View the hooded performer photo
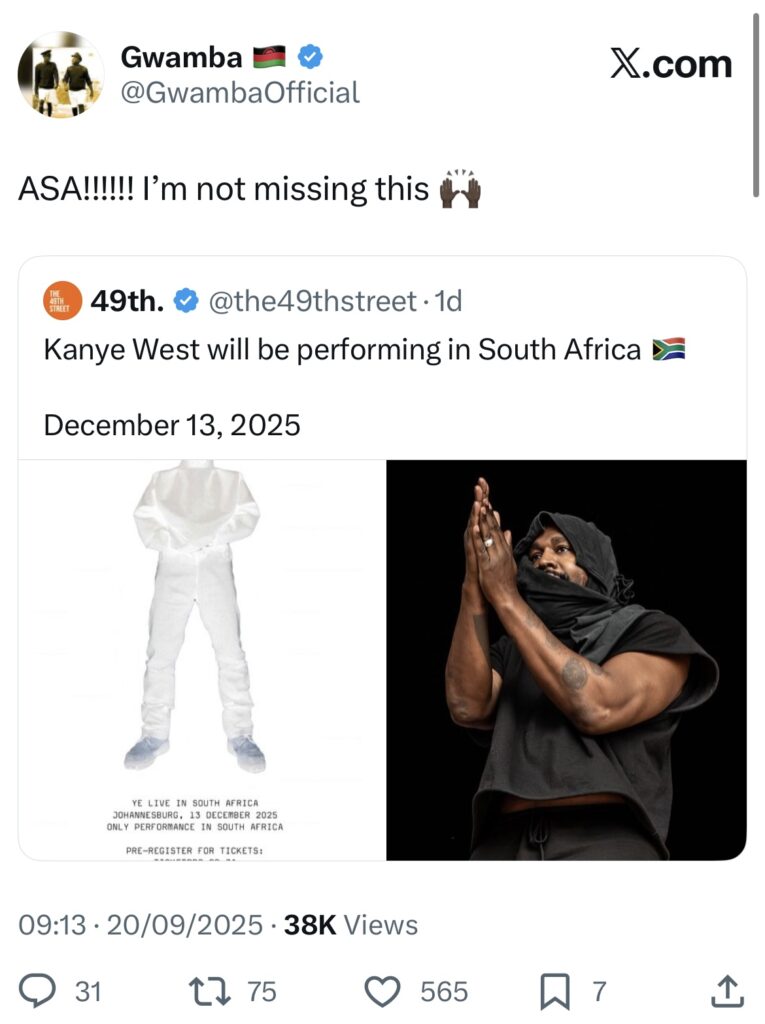765x1024 pixels. (566, 660)
